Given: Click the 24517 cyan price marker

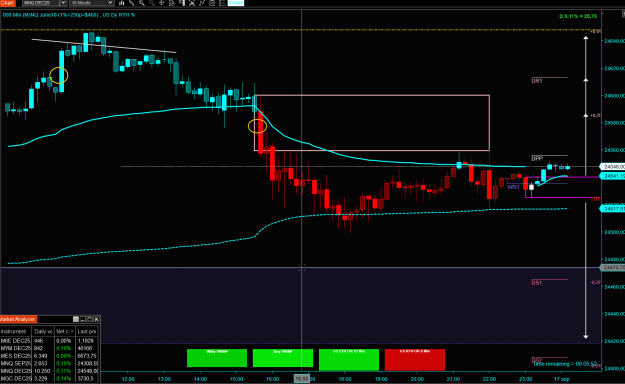Looking at the screenshot, I should coord(613,209).
